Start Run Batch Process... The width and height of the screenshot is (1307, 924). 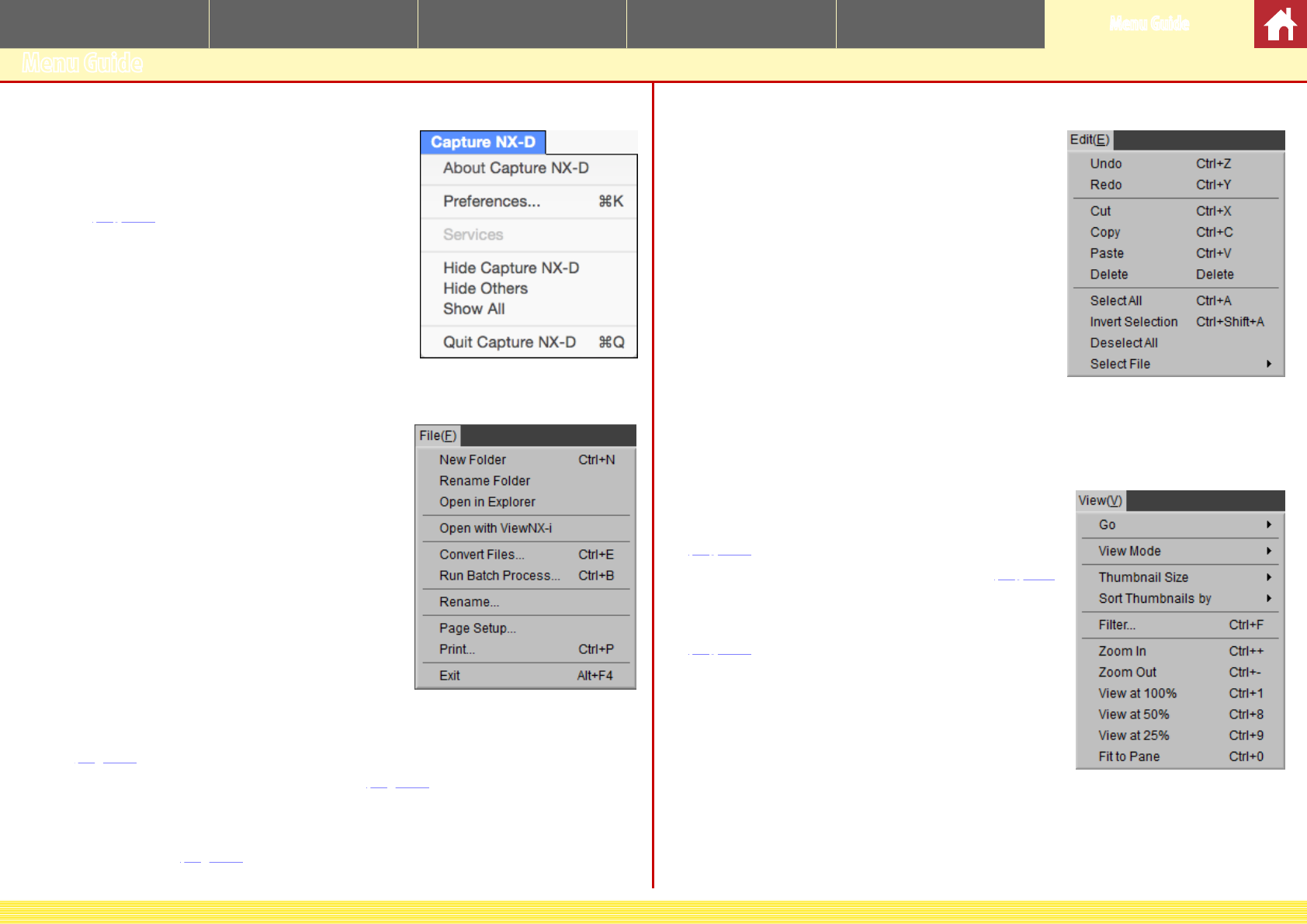(525, 576)
